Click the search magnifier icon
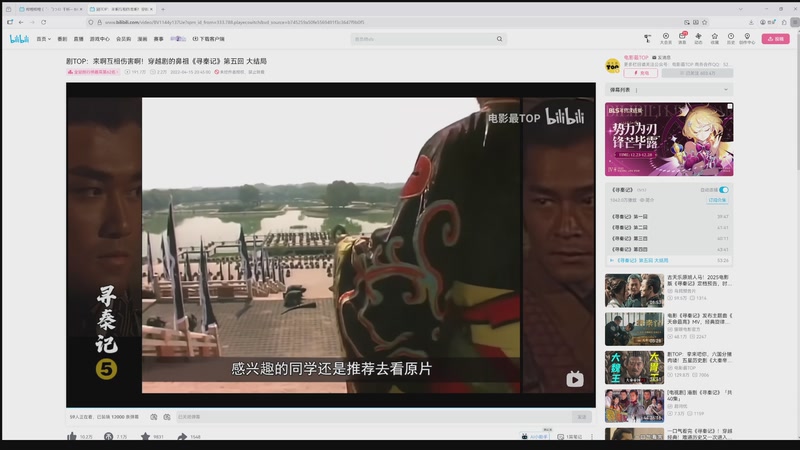The height and width of the screenshot is (450, 800). (x=499, y=39)
